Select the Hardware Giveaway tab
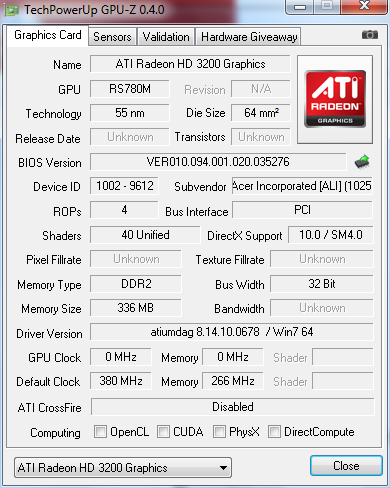Image resolution: width=390 pixels, height=488 pixels. point(249,37)
